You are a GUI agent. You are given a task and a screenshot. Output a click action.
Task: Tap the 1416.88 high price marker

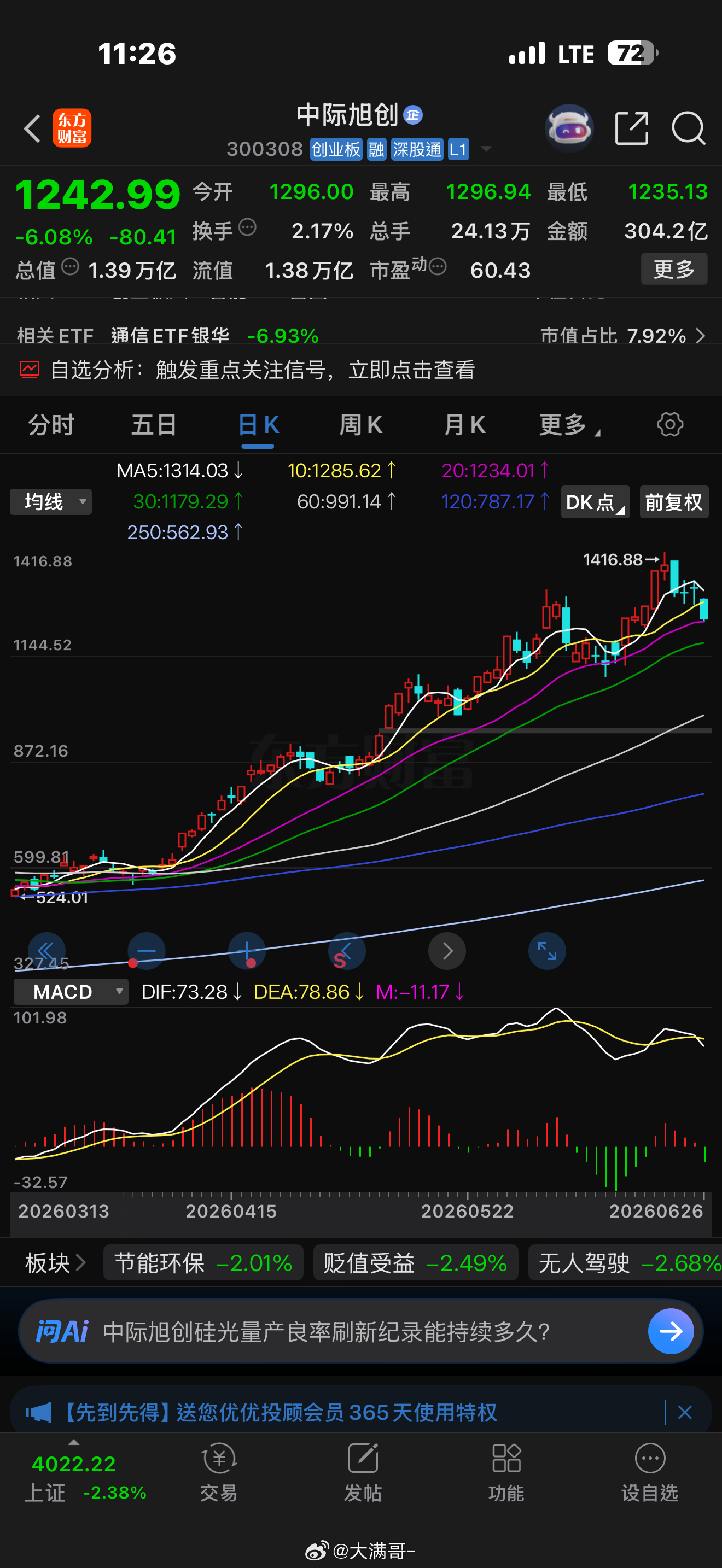(620, 559)
